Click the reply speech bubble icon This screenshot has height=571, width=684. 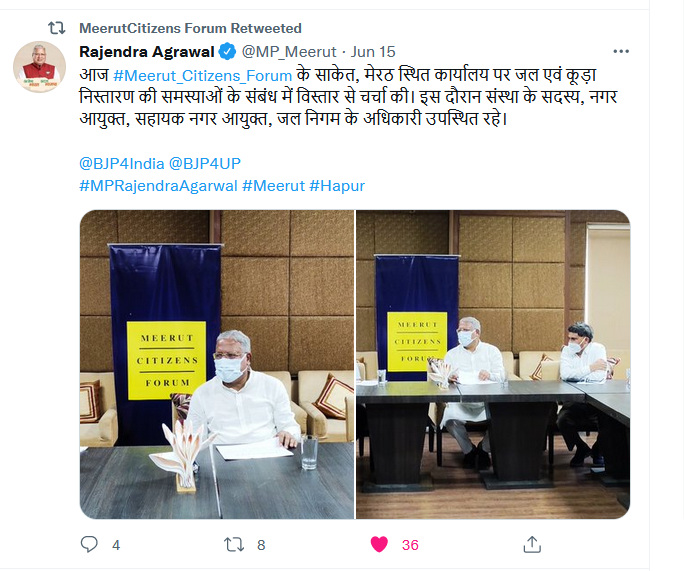(x=89, y=544)
